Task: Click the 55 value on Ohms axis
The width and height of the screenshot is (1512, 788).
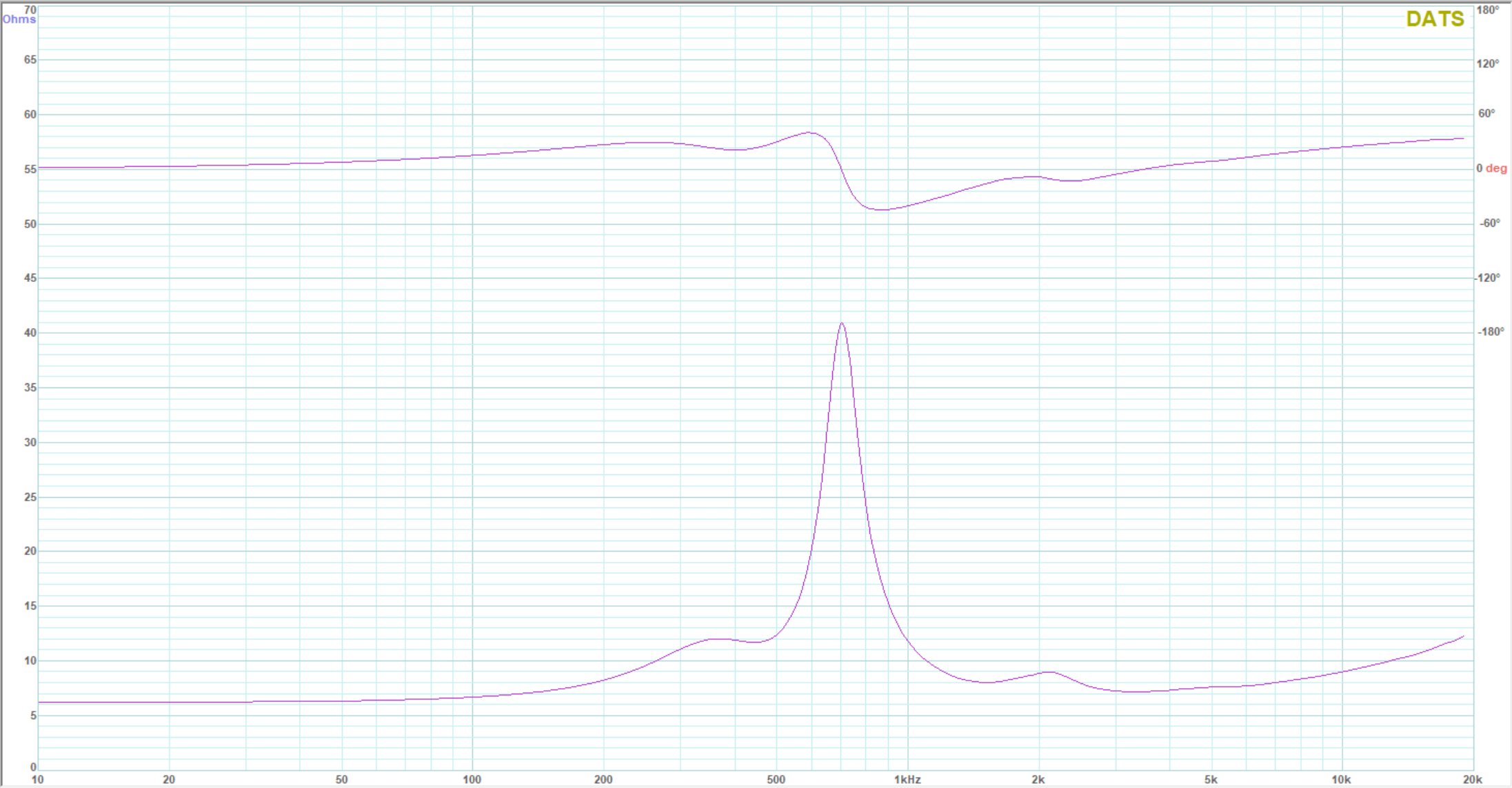Action: point(30,169)
